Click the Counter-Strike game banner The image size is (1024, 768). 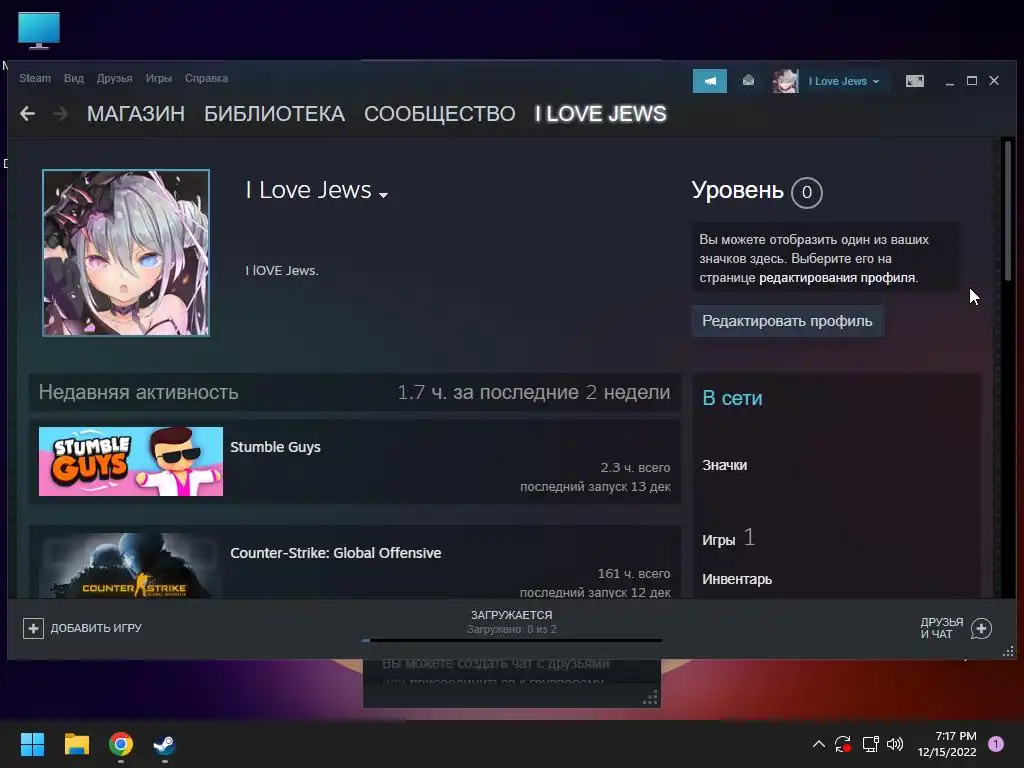click(131, 566)
